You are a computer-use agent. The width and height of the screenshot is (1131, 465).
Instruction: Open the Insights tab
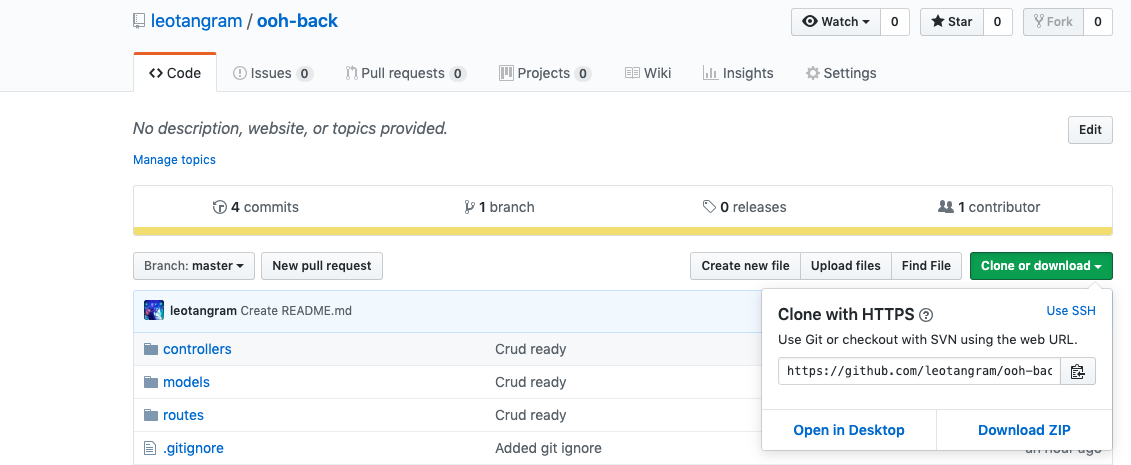(738, 73)
